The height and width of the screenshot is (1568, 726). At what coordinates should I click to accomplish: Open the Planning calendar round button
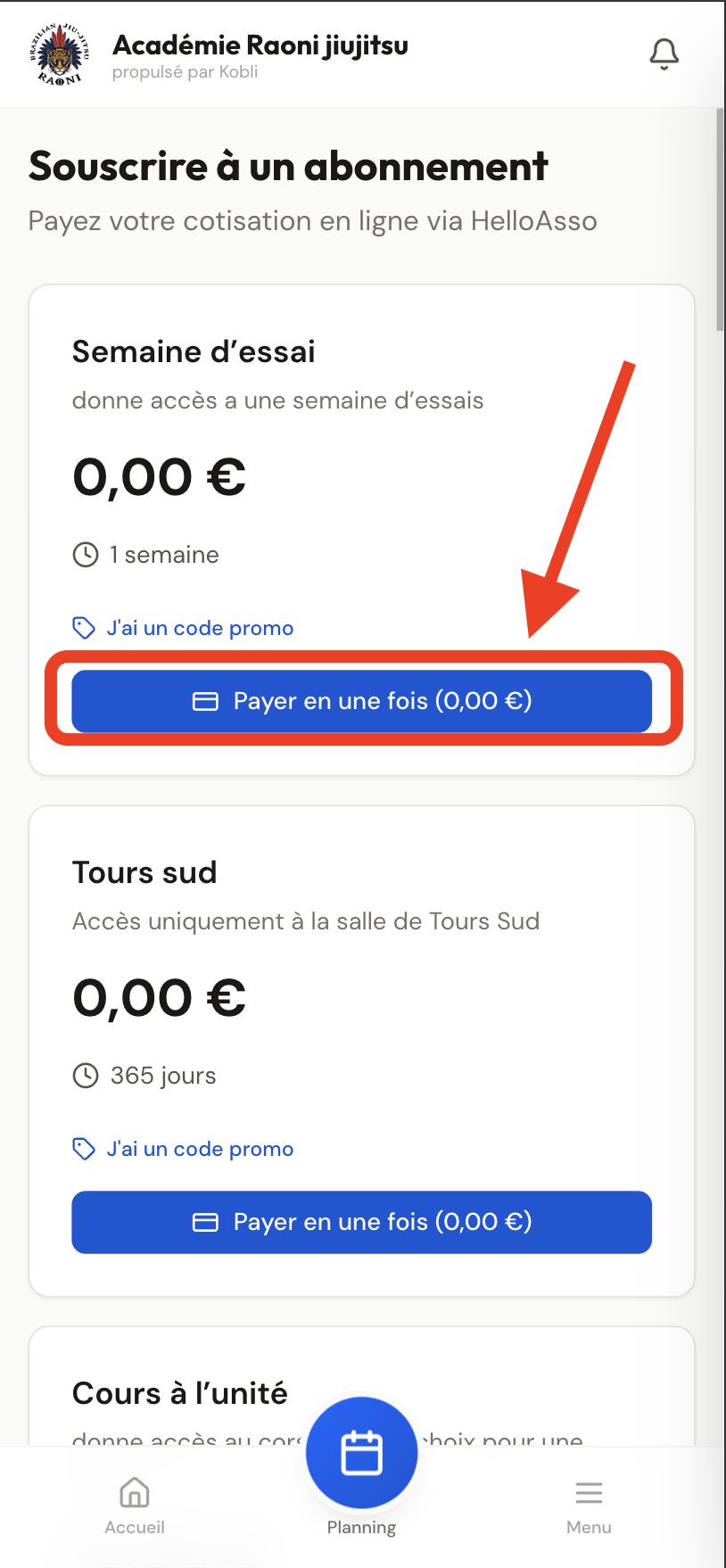362,1452
